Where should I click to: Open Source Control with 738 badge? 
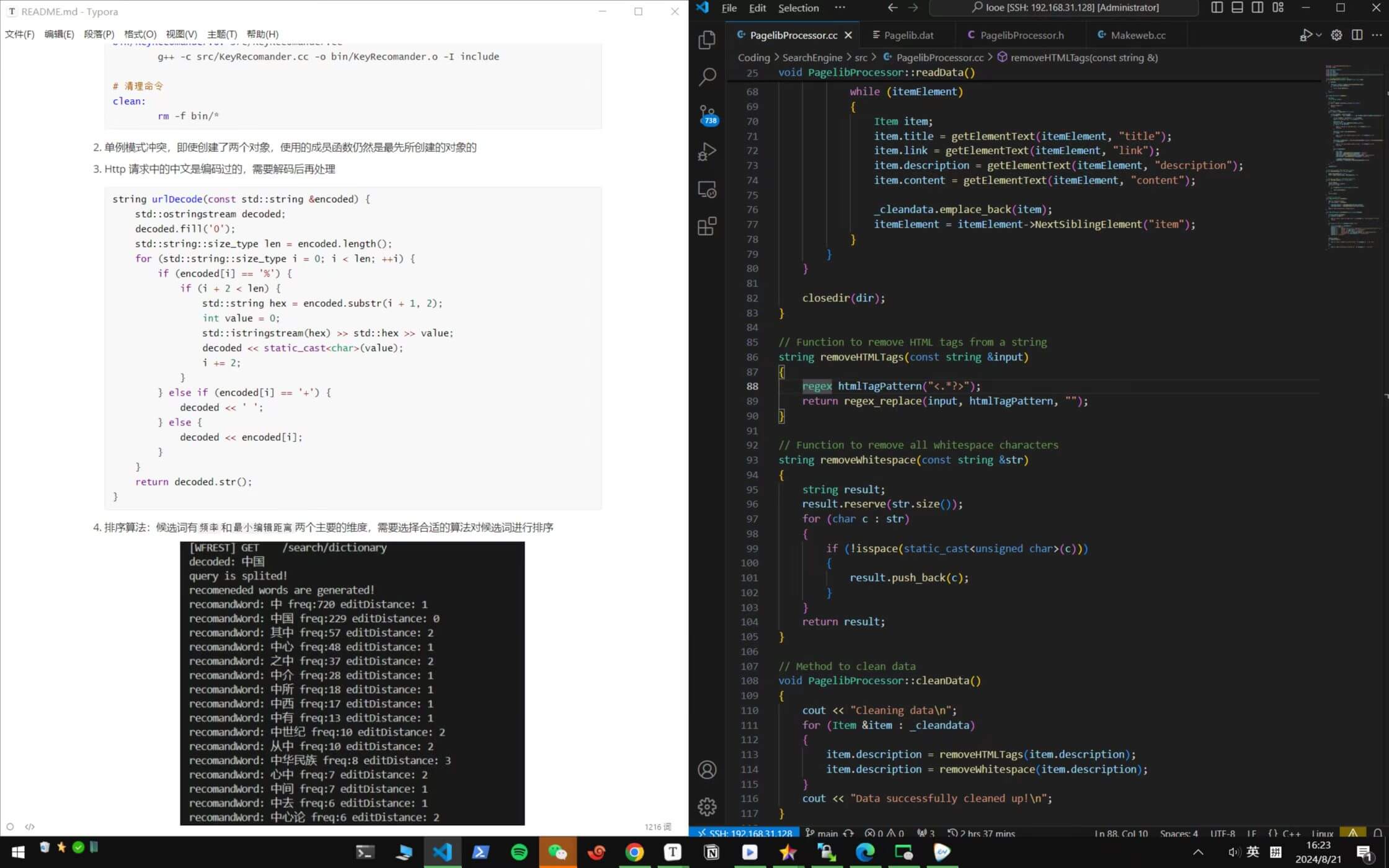pos(707,115)
